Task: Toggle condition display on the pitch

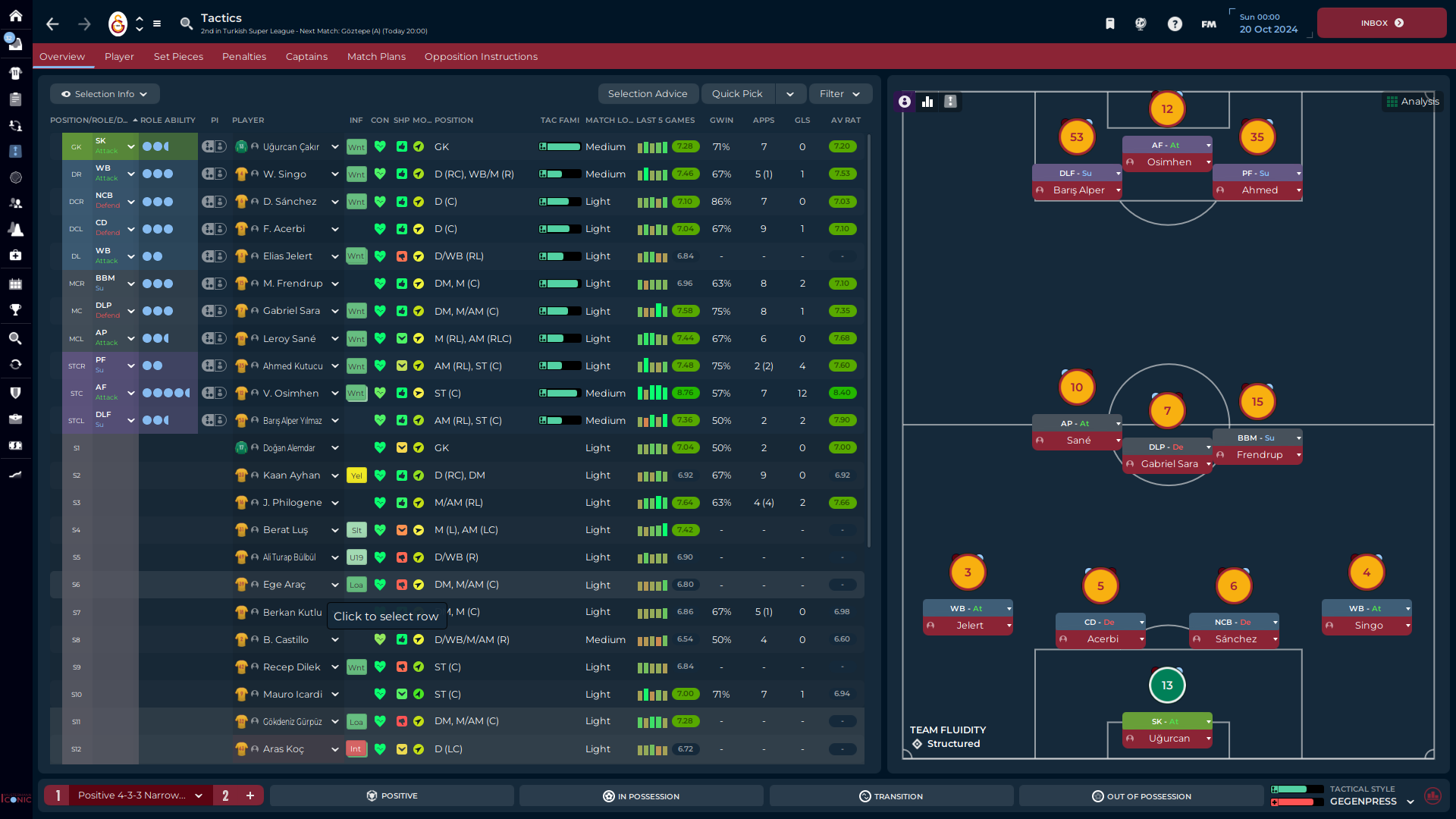Action: [950, 101]
